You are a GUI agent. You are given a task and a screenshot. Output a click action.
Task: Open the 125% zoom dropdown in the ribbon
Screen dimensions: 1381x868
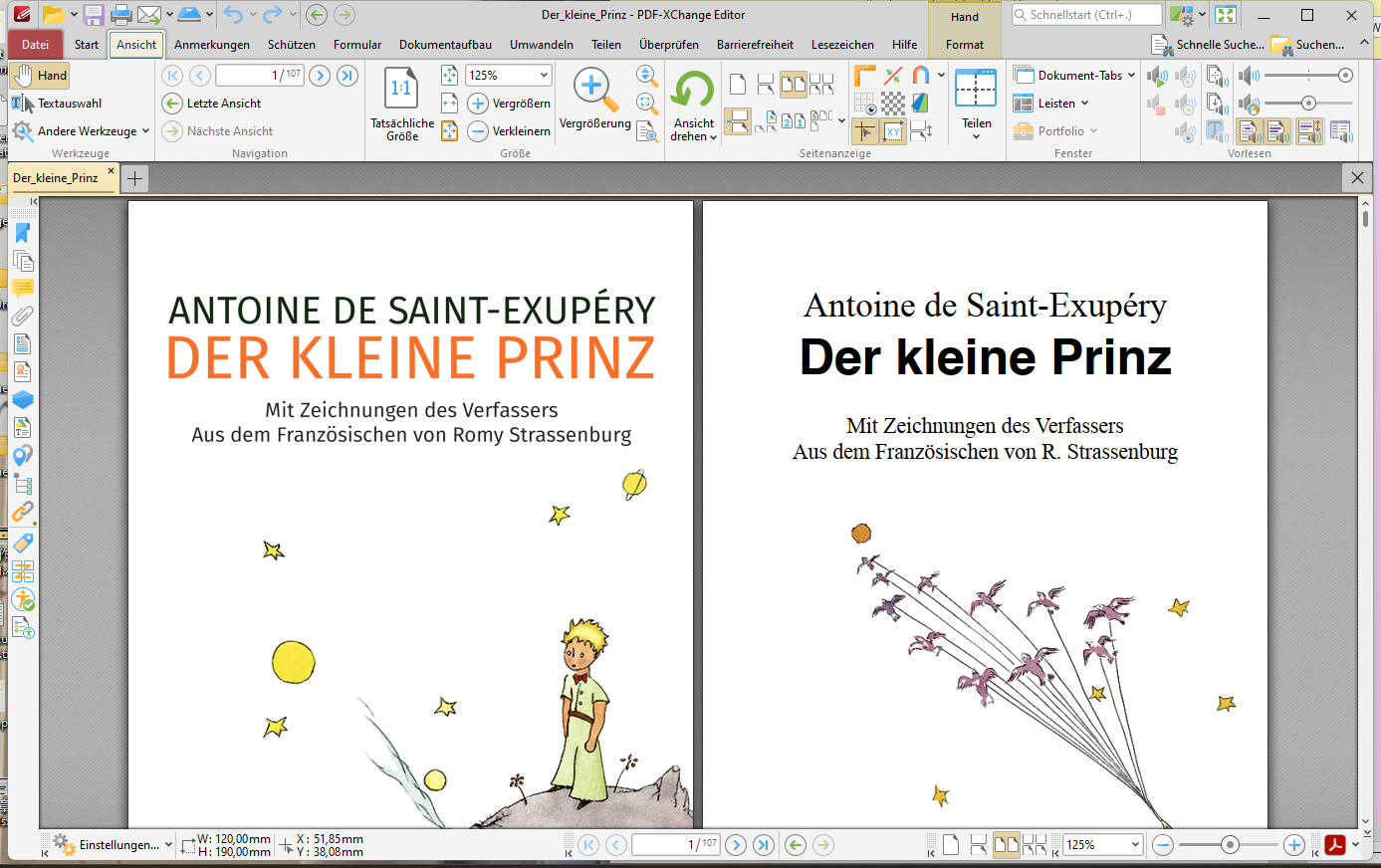(x=544, y=76)
